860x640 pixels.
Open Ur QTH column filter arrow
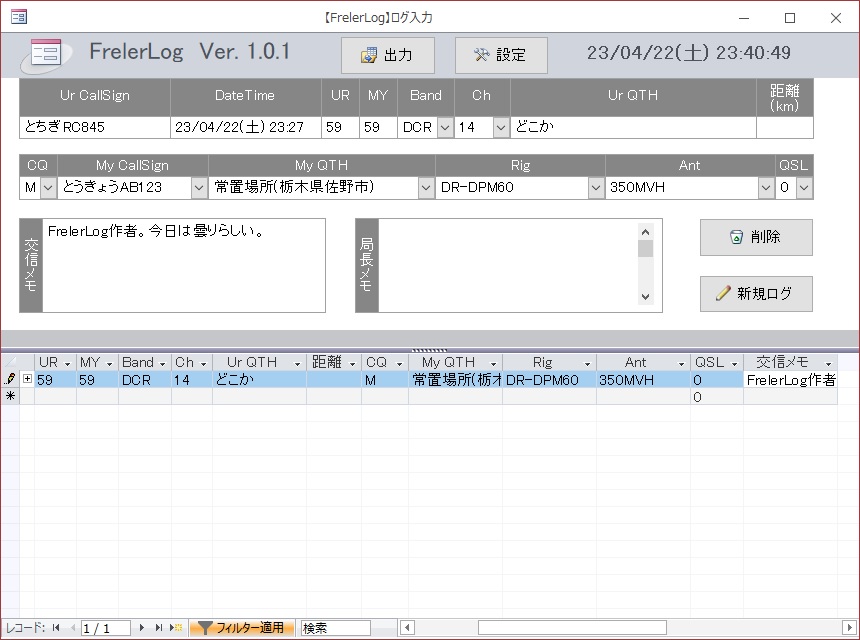click(x=297, y=364)
